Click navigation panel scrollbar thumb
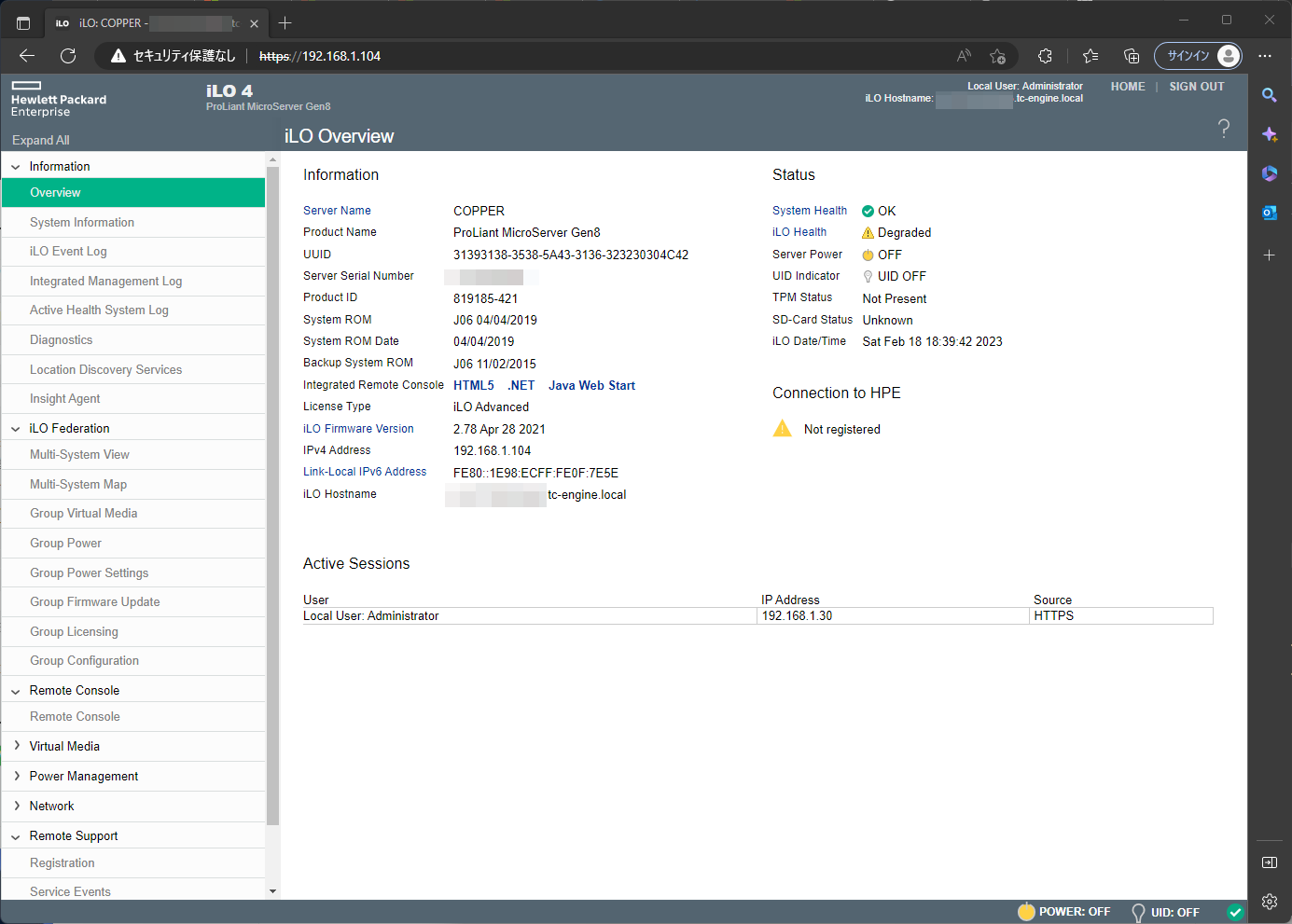The height and width of the screenshot is (924, 1292). 272,494
